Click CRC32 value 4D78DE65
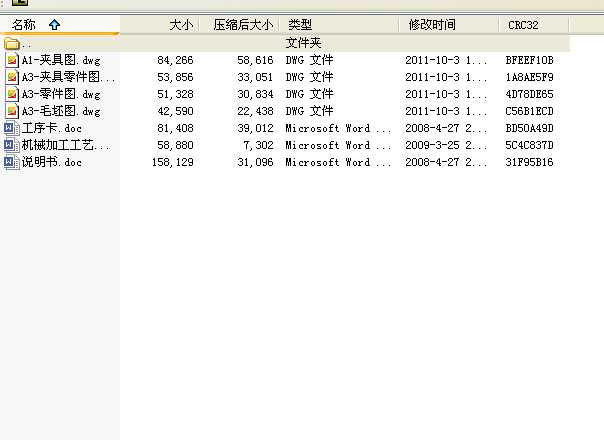Image resolution: width=604 pixels, height=440 pixels. pos(529,94)
